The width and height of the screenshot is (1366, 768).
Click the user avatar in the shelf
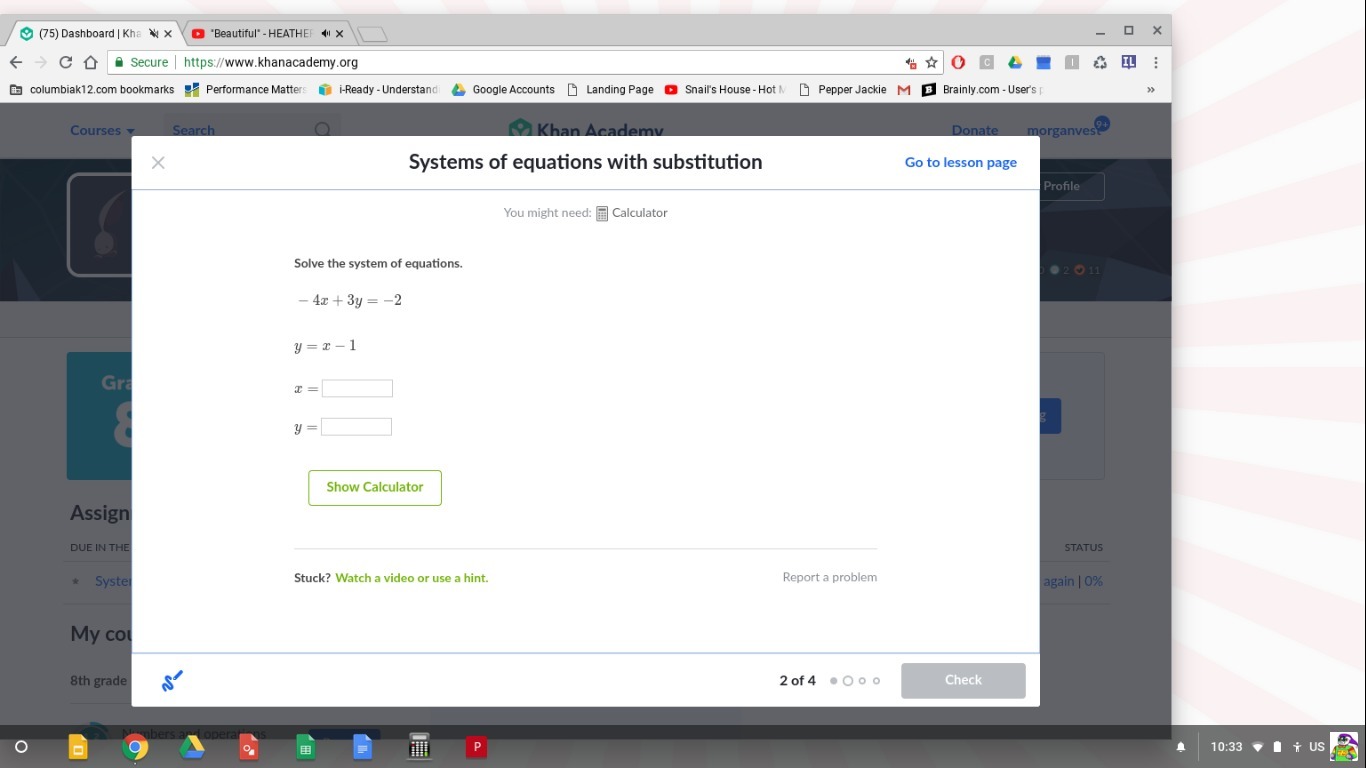[1344, 747]
